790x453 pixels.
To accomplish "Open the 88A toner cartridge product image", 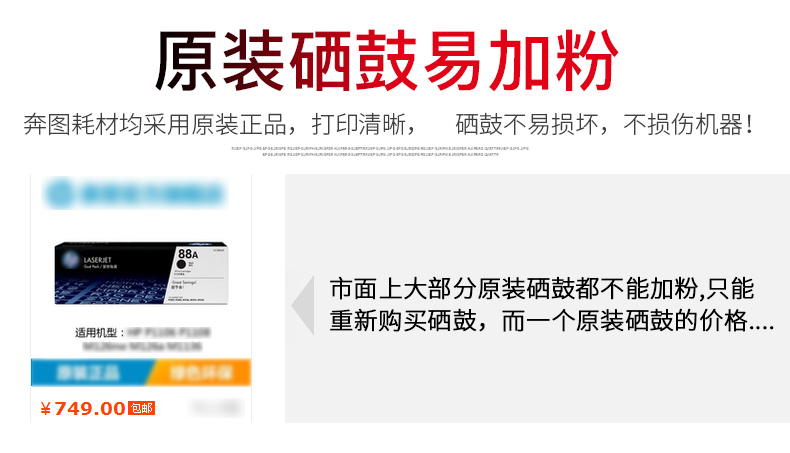I will (x=141, y=273).
